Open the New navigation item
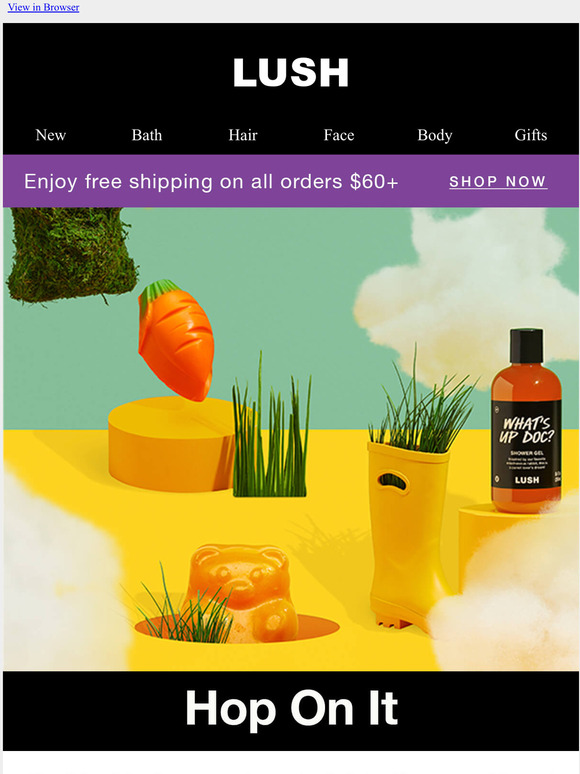 tap(51, 135)
